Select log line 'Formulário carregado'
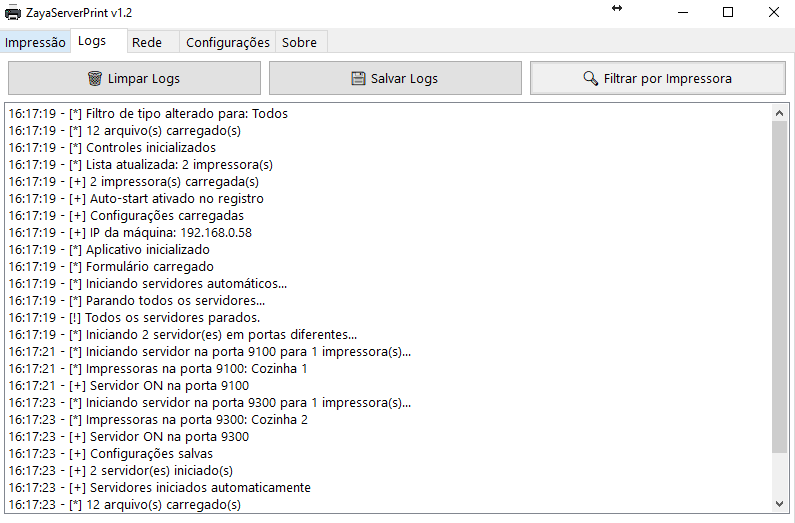The image size is (795, 523). point(111,267)
